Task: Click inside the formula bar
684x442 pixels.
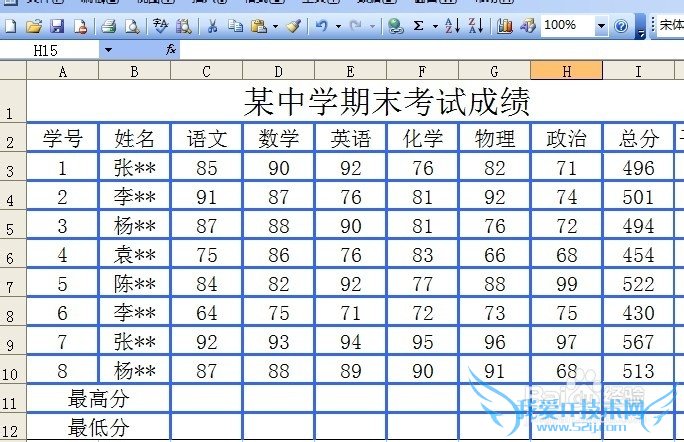Action: click(432, 50)
